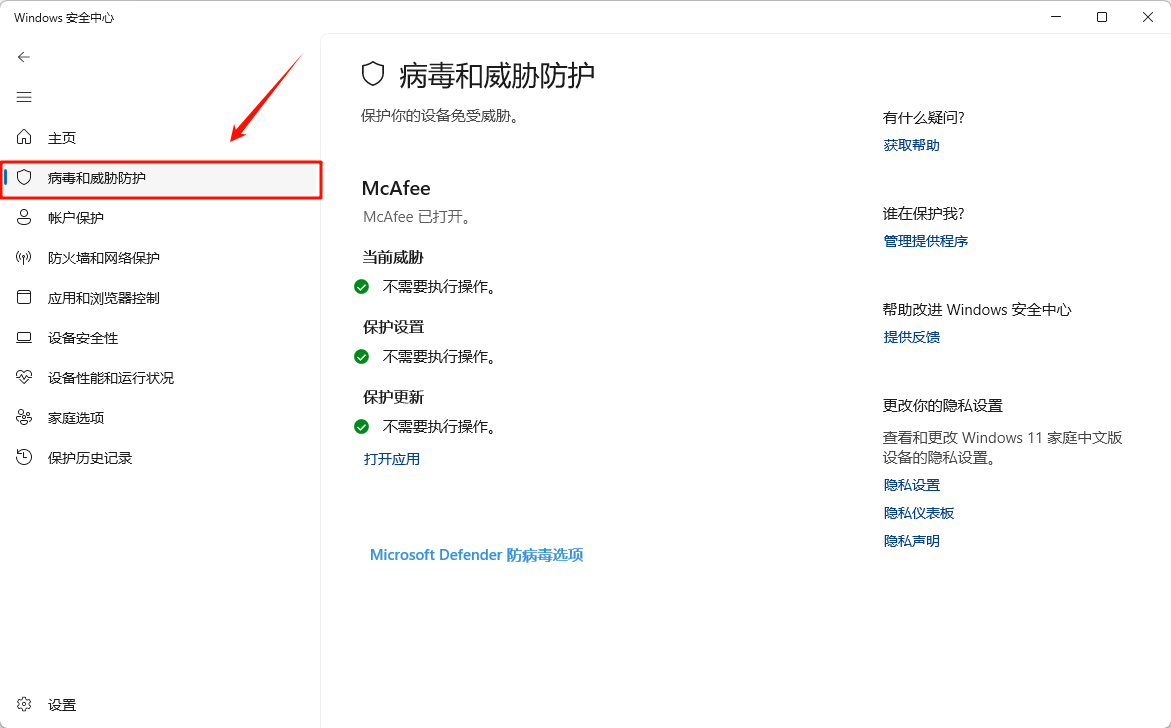1171x728 pixels.
Task: Navigate to 设备性能和运行状况
Action: [x=161, y=378]
